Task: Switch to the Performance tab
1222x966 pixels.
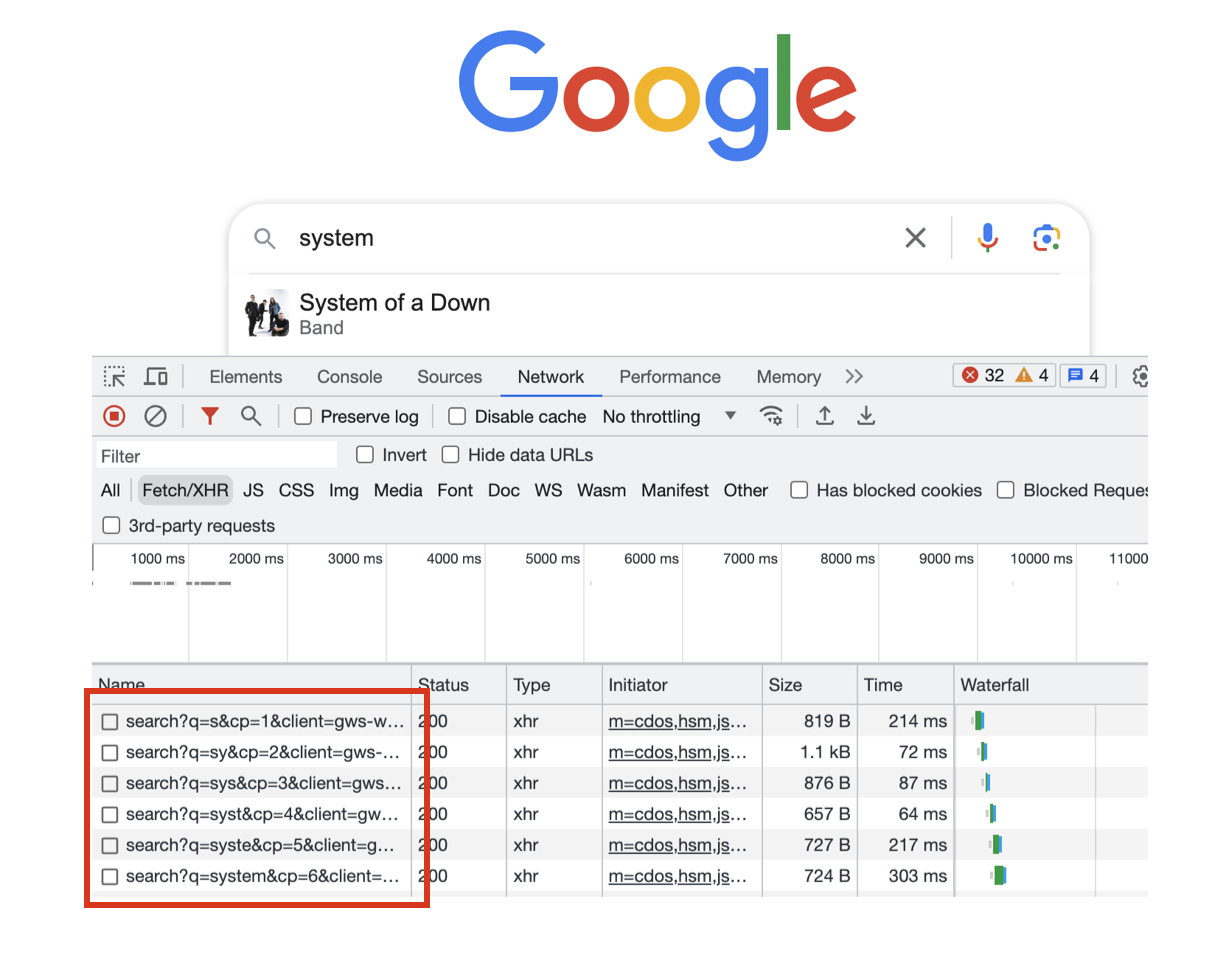Action: click(x=670, y=377)
